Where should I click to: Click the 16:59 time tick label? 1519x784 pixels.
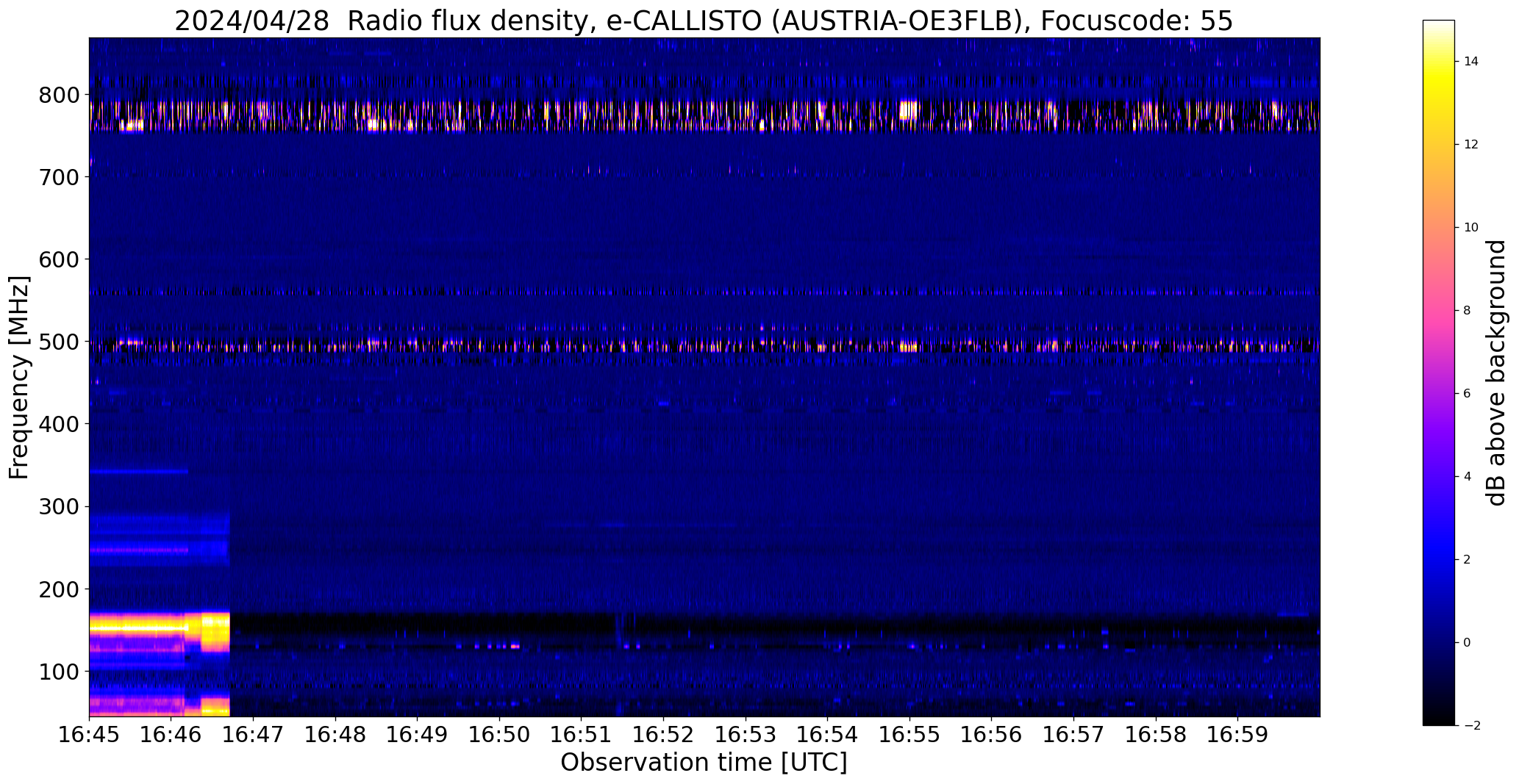(x=1238, y=735)
